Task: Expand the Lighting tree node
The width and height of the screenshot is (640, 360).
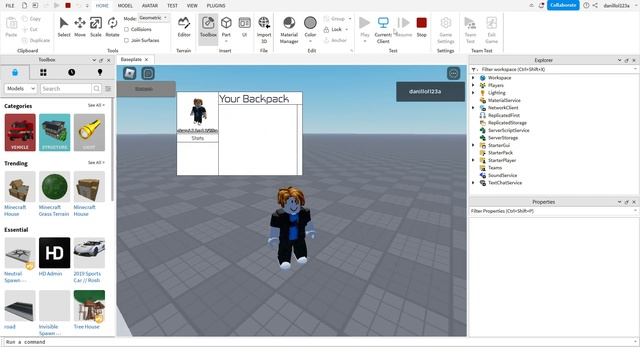Action: coord(473,93)
